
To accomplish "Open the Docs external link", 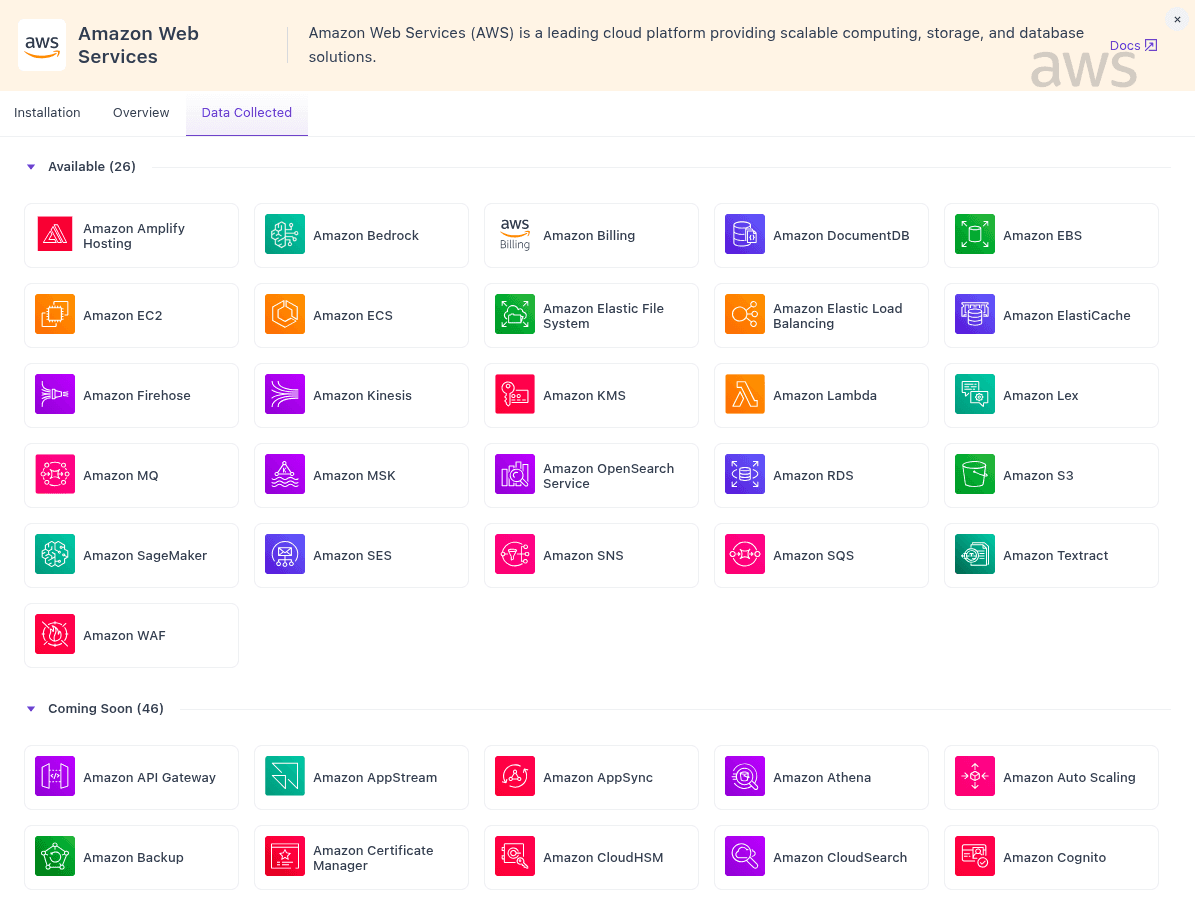I will click(x=1132, y=45).
